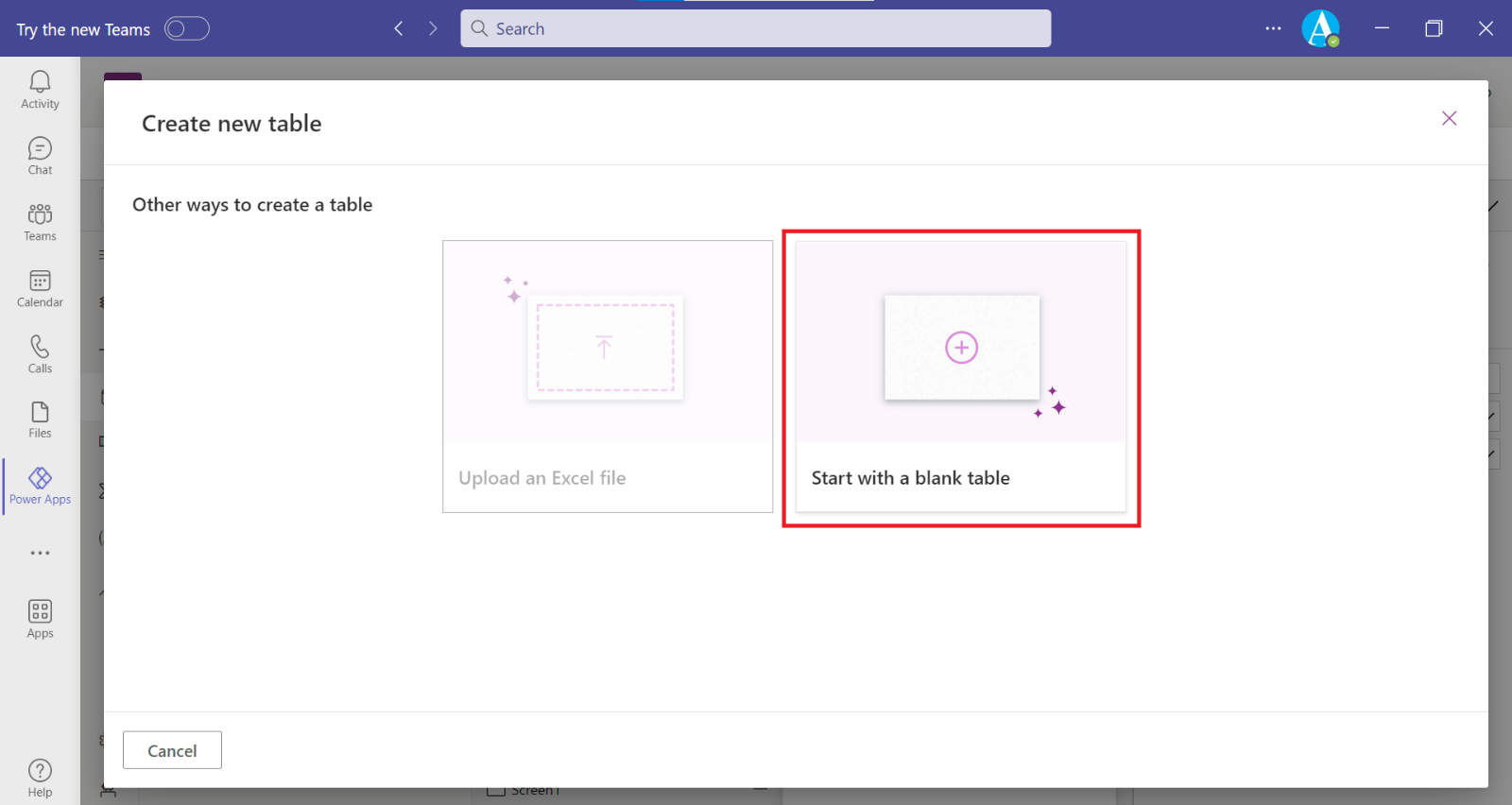Open the profile avatar menu

click(x=1320, y=28)
